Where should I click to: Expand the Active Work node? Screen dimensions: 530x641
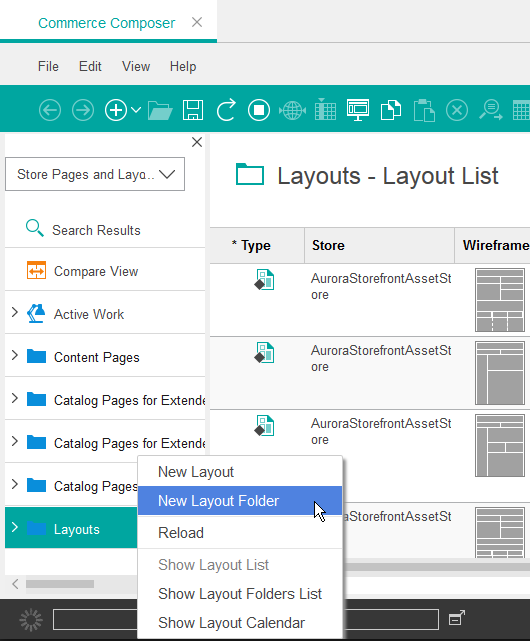pyautogui.click(x=15, y=312)
